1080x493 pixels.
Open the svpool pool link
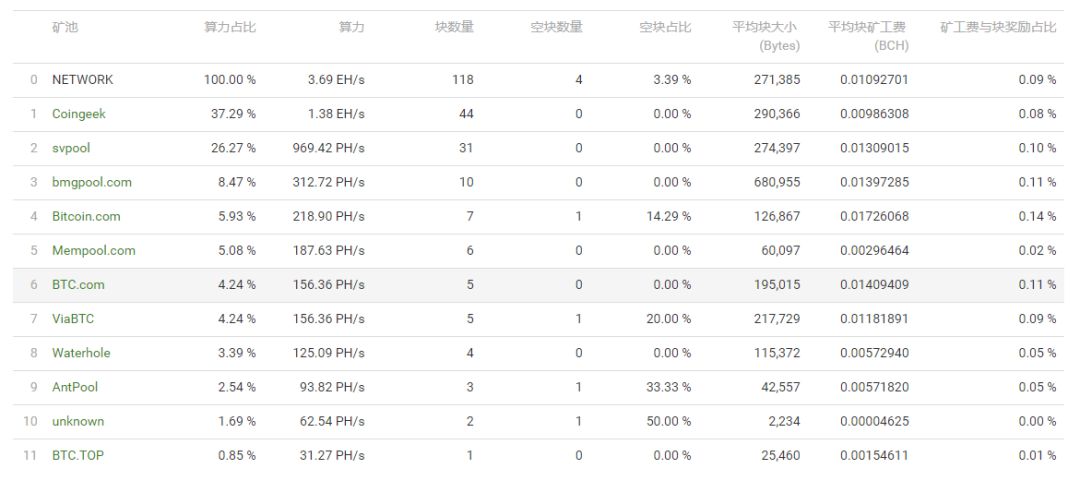click(x=71, y=148)
